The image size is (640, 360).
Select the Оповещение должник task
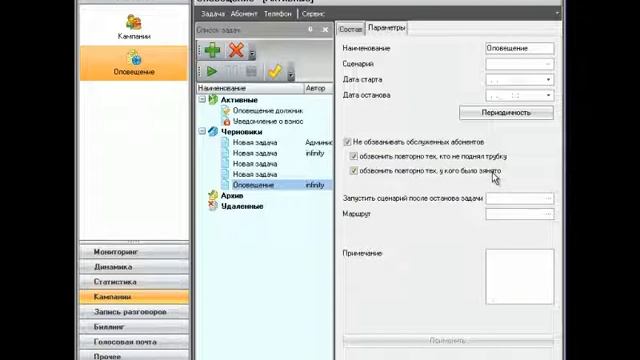click(268, 111)
